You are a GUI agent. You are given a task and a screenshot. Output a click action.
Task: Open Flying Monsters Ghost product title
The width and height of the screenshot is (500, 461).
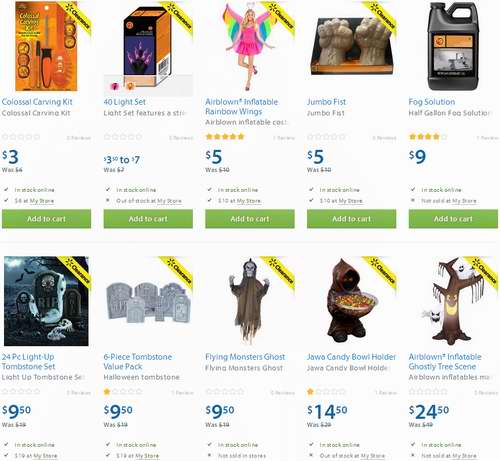tap(245, 357)
